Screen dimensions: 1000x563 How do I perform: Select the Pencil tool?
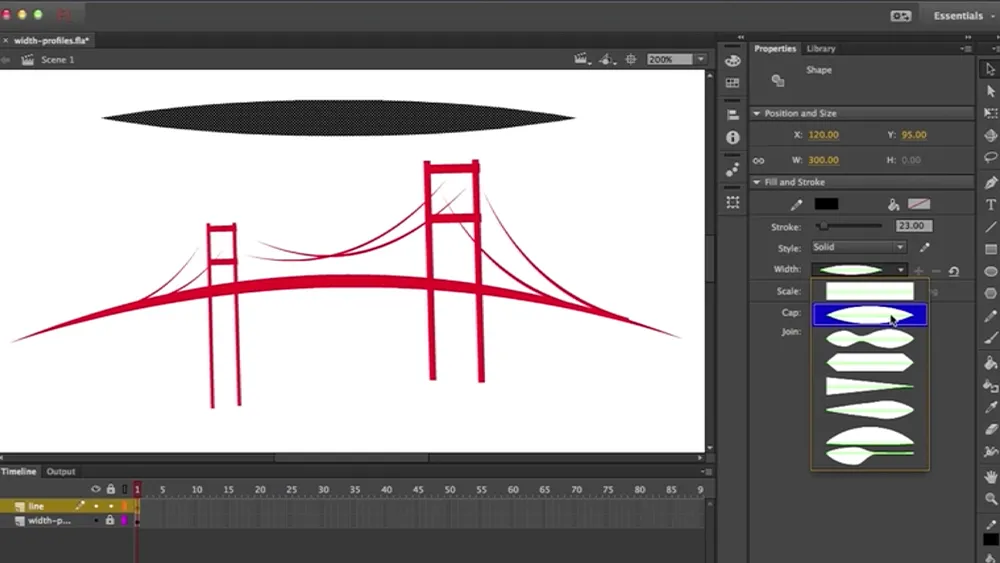click(990, 317)
